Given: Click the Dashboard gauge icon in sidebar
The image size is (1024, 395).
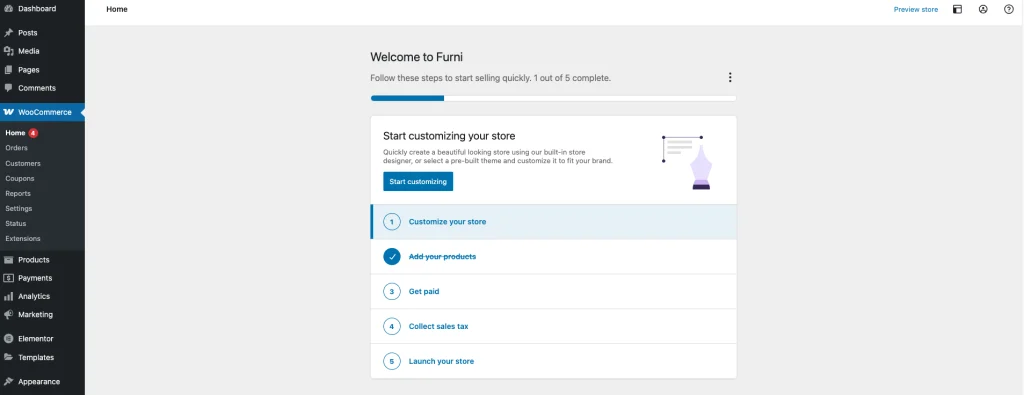Looking at the screenshot, I should click(x=8, y=8).
